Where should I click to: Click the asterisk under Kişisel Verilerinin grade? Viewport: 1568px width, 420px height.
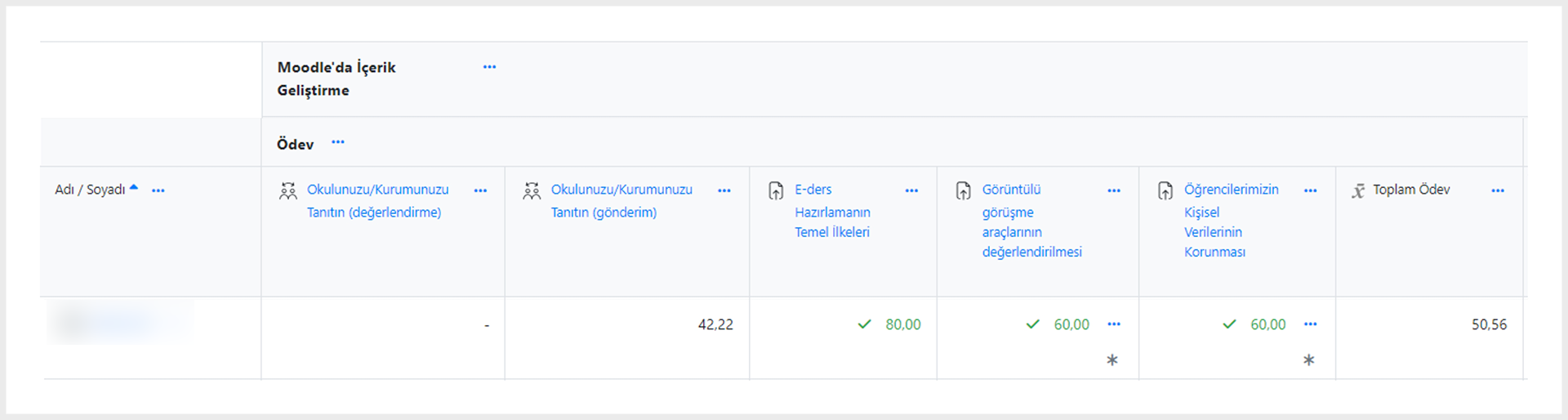pyautogui.click(x=1309, y=360)
